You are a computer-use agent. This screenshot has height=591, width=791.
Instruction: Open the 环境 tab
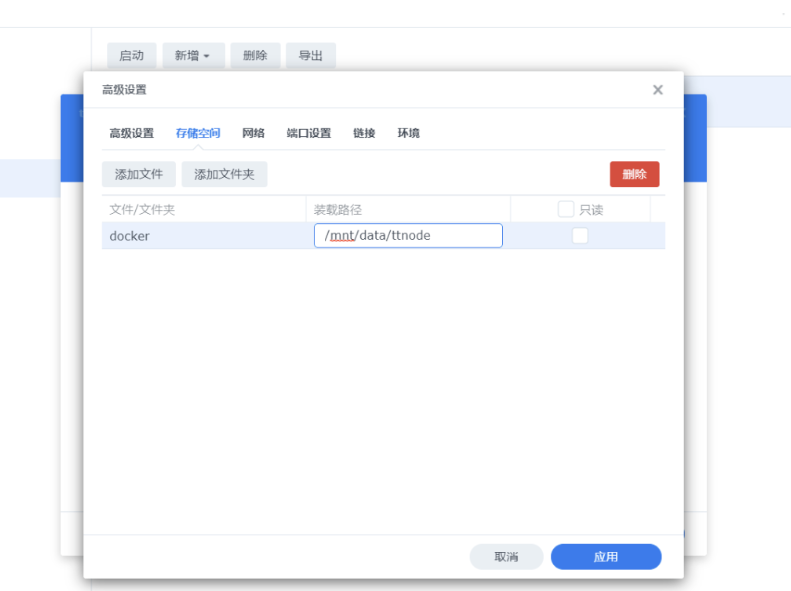pos(408,133)
